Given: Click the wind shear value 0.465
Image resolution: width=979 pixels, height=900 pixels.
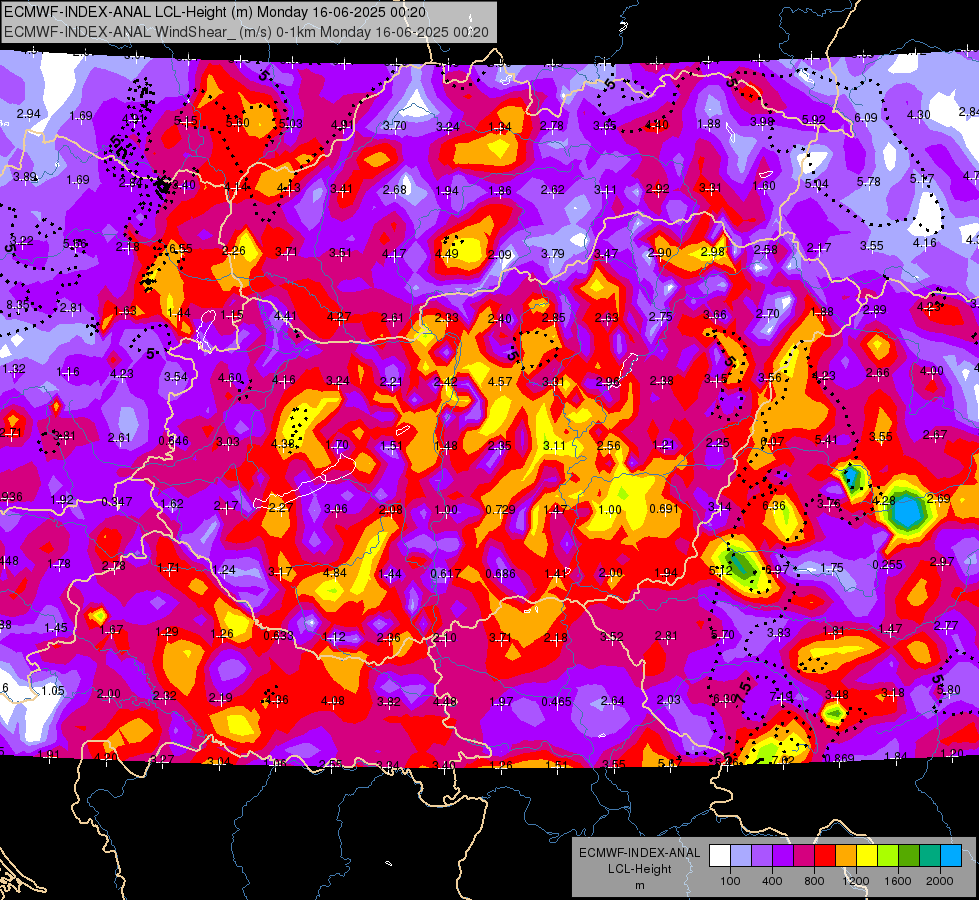Looking at the screenshot, I should coord(556,701).
